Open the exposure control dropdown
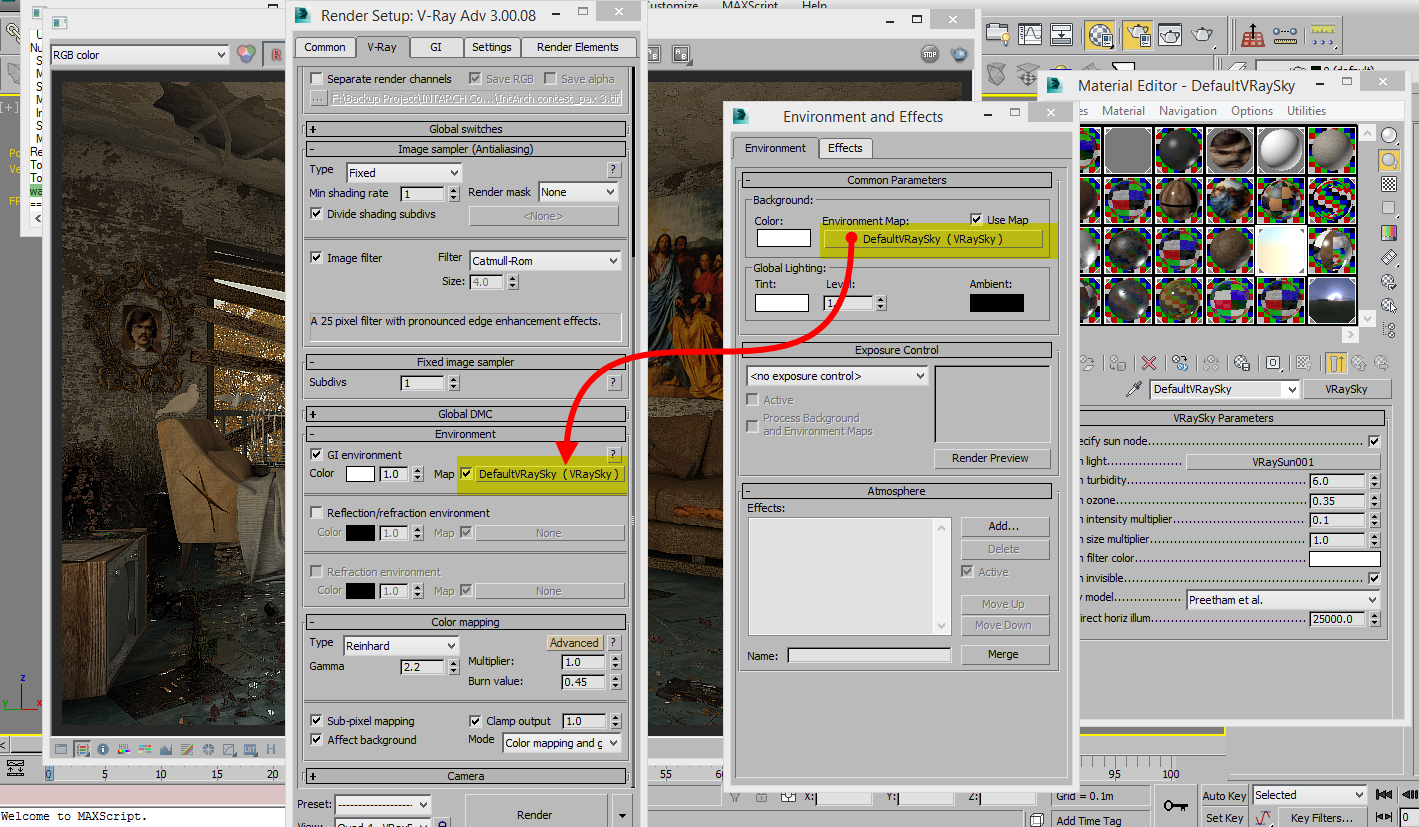Viewport: 1419px width, 827px height. coord(836,375)
